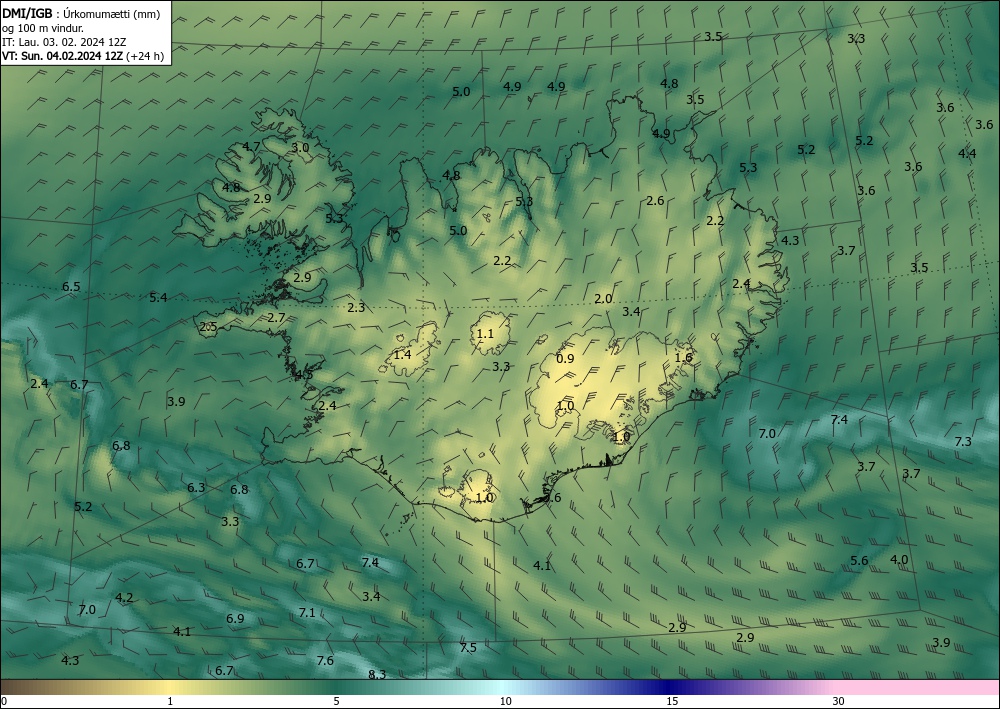Viewport: 1000px width, 709px height.
Task: Click the 6.9 value in the southwest sea
Action: (x=235, y=618)
